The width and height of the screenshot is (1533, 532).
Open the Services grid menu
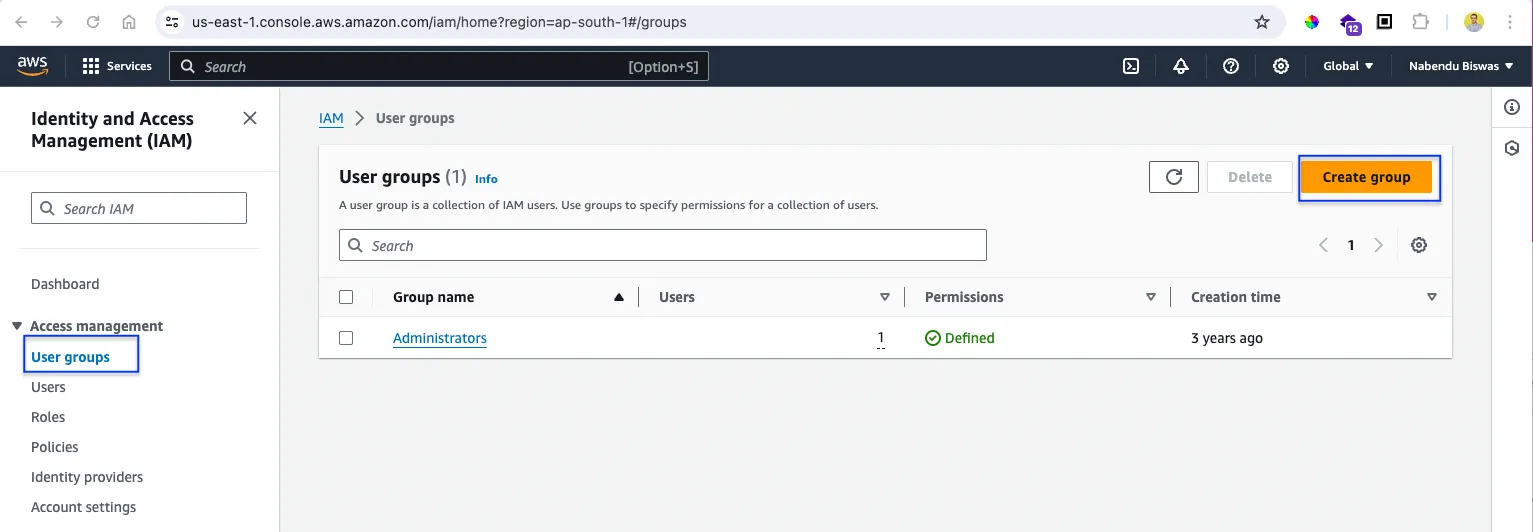pyautogui.click(x=117, y=66)
